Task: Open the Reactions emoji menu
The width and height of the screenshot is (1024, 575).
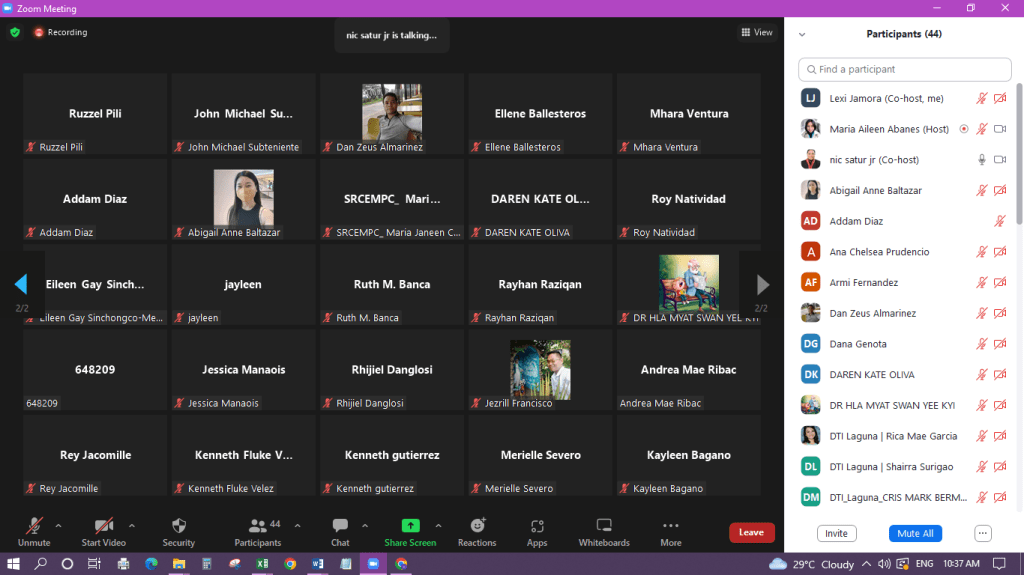Action: coord(477,526)
